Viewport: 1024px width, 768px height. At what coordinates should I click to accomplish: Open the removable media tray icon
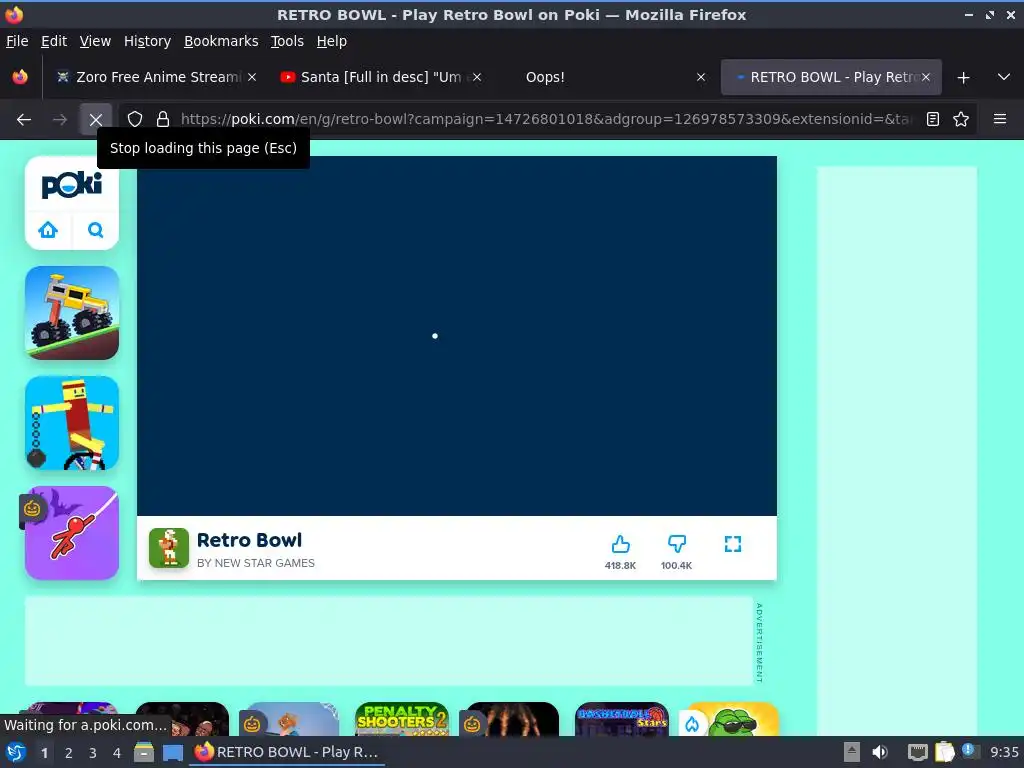852,752
